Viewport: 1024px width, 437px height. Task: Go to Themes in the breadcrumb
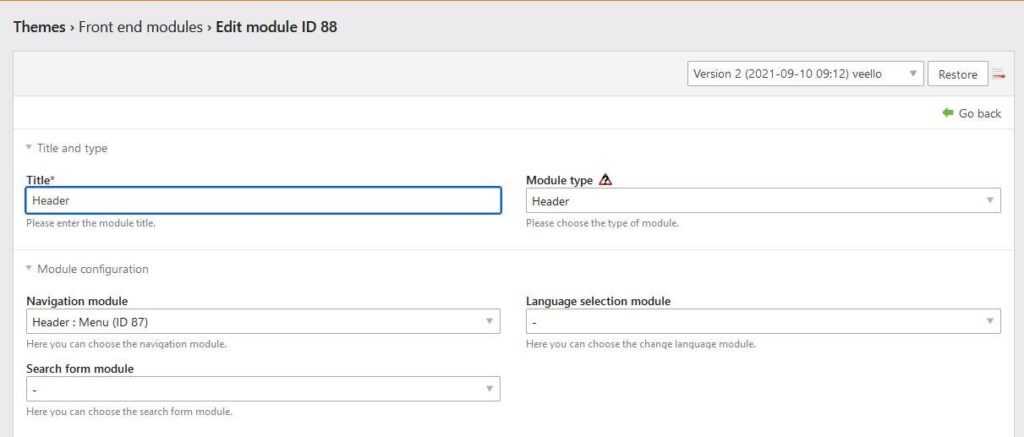point(39,27)
